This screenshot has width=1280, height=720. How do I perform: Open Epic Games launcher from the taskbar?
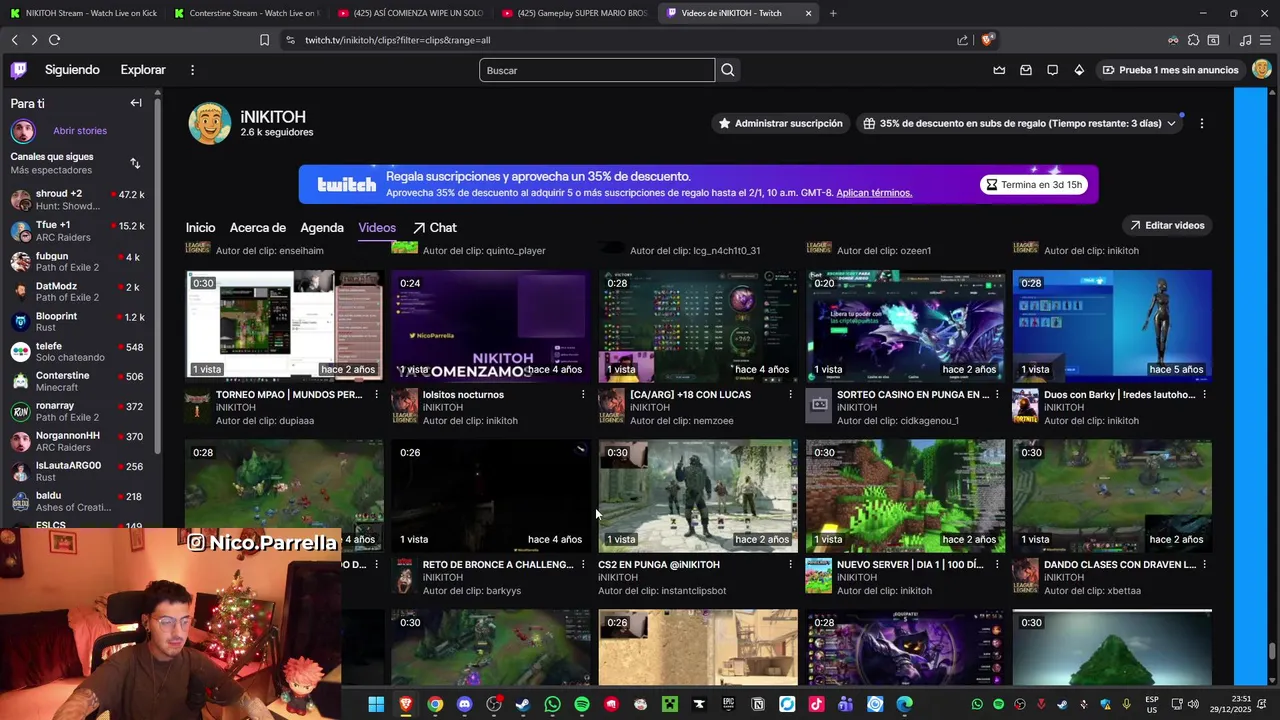pyautogui.click(x=729, y=704)
